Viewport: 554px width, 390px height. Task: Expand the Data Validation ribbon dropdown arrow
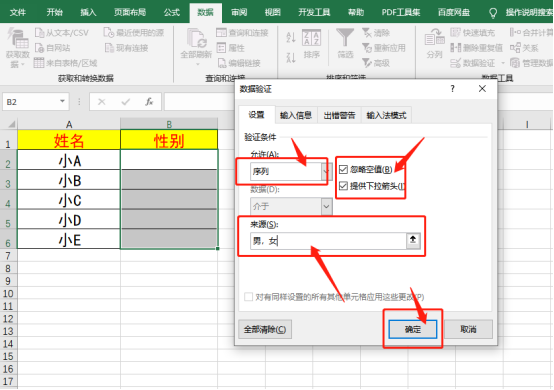point(503,63)
